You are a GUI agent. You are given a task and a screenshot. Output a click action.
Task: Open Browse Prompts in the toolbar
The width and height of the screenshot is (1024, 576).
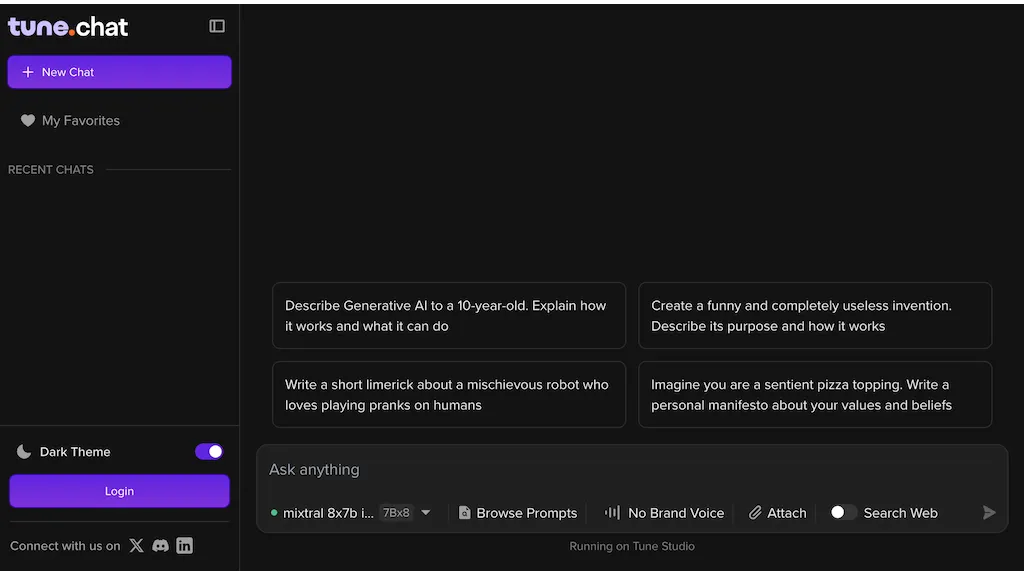pyautogui.click(x=518, y=513)
